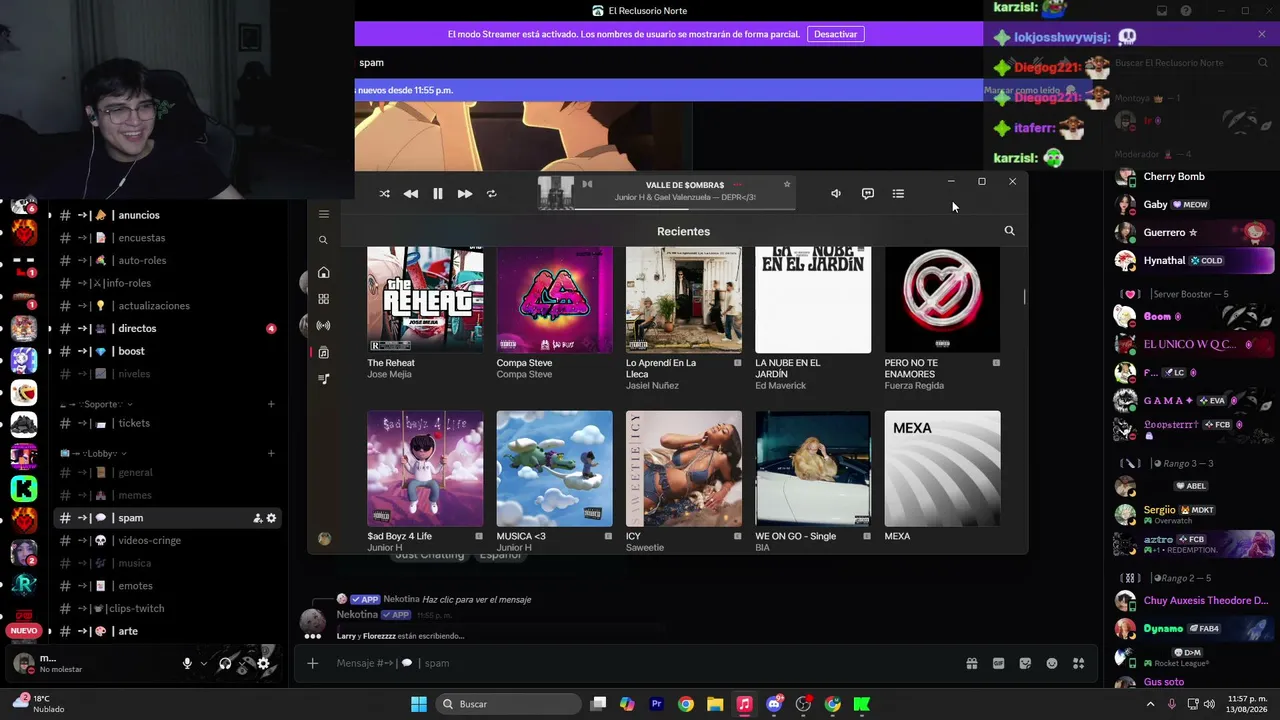Grab the music library vertical scrollbar
The width and height of the screenshot is (1280, 720).
click(1023, 297)
